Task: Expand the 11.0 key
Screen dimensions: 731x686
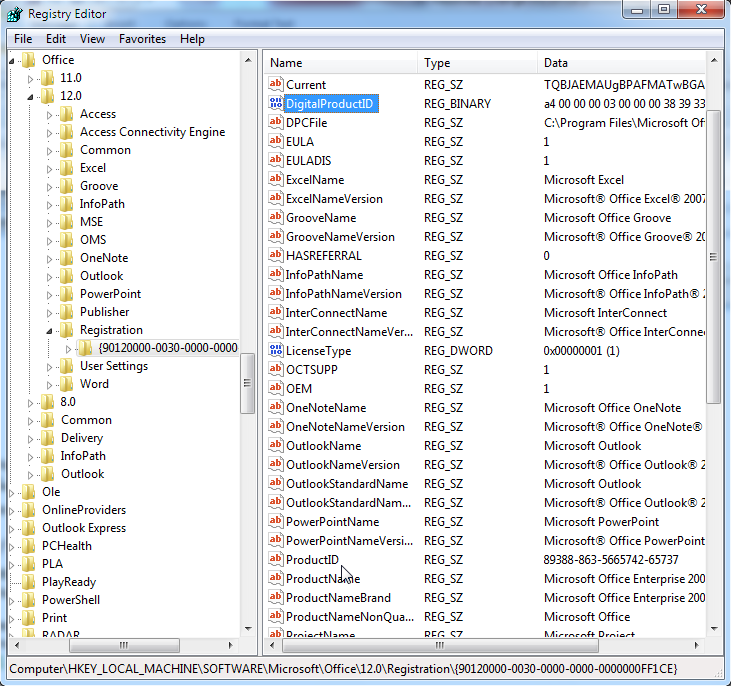Action: click(x=30, y=79)
